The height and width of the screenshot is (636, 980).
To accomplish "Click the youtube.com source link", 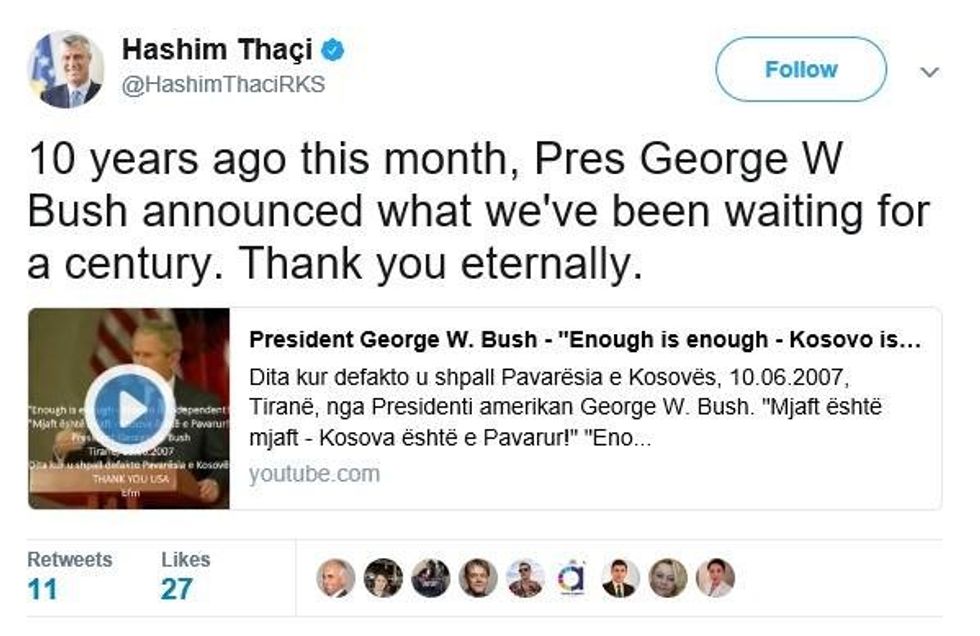I will (314, 474).
